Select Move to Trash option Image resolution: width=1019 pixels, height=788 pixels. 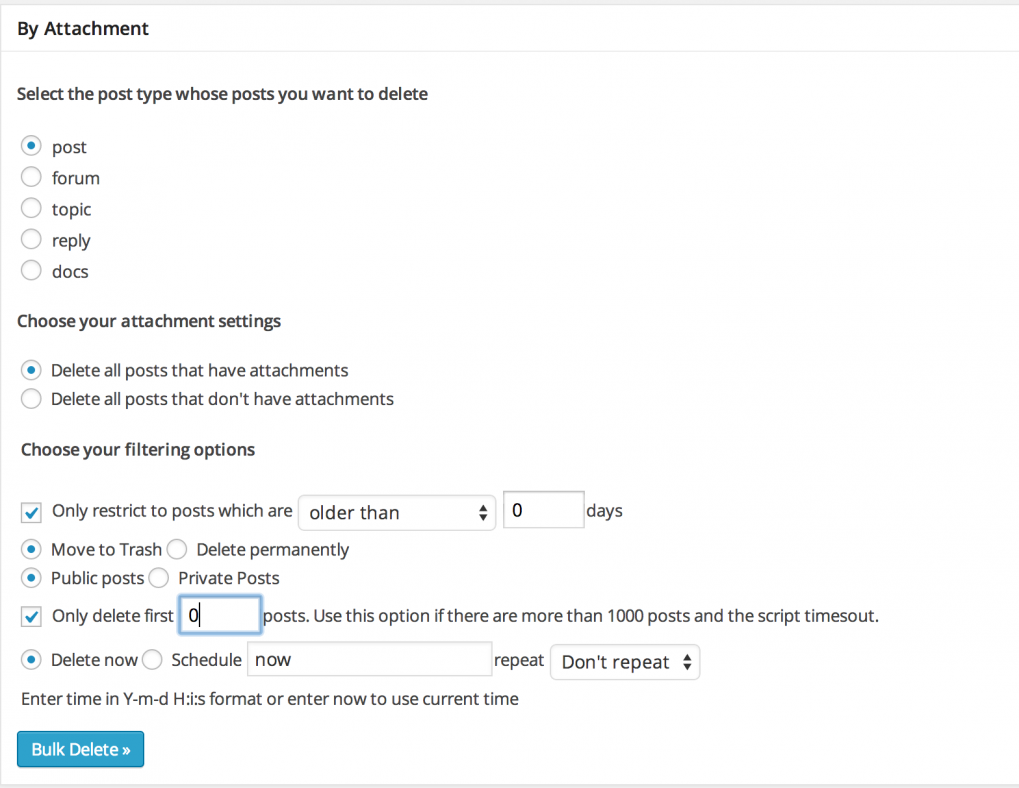[x=30, y=549]
